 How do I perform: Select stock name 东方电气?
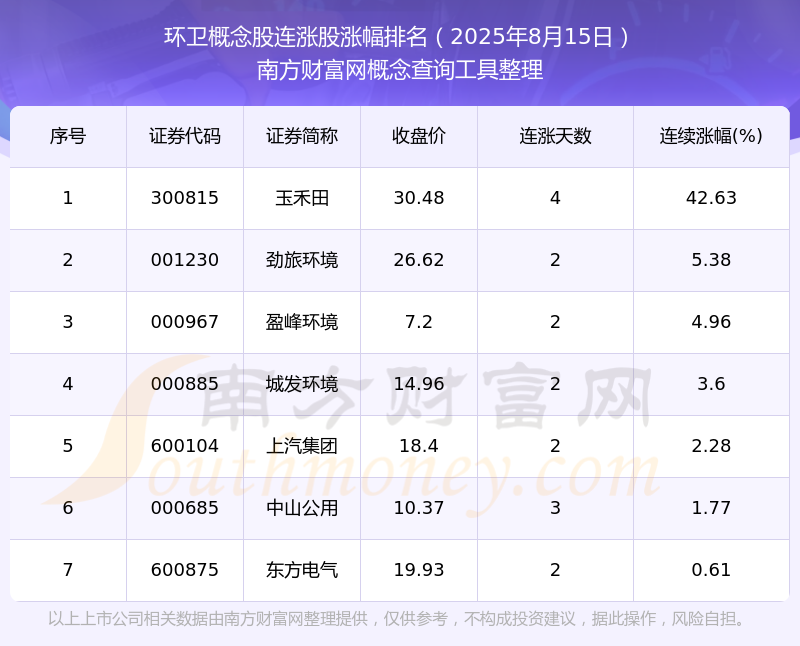pos(302,570)
